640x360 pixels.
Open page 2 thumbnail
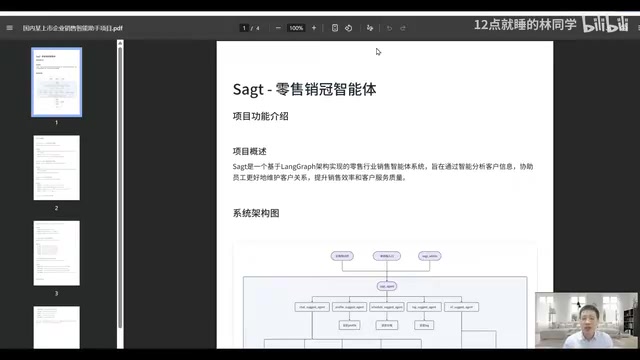point(57,168)
